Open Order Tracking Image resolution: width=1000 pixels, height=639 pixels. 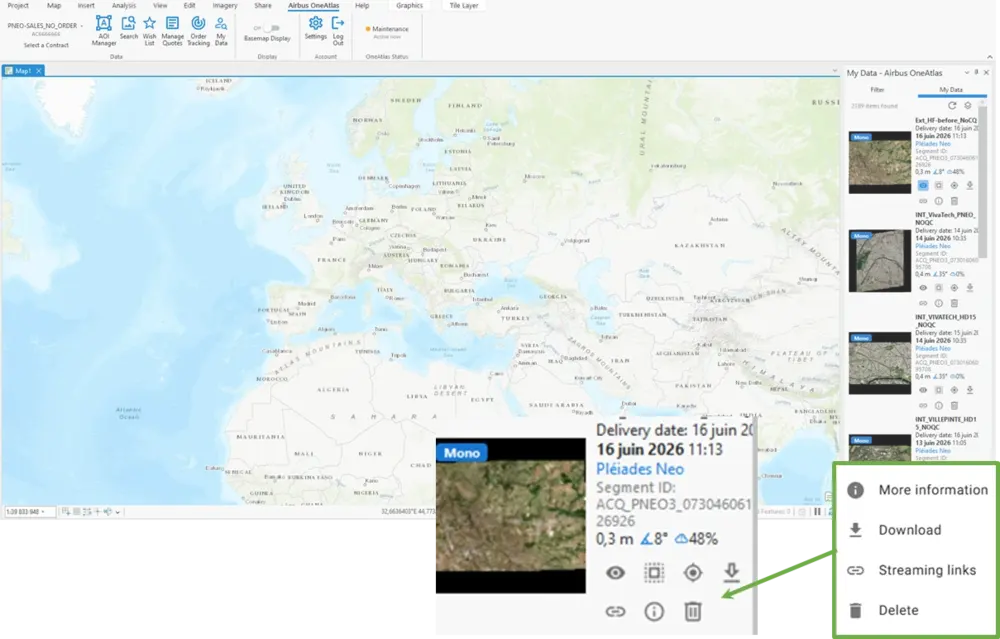198,31
